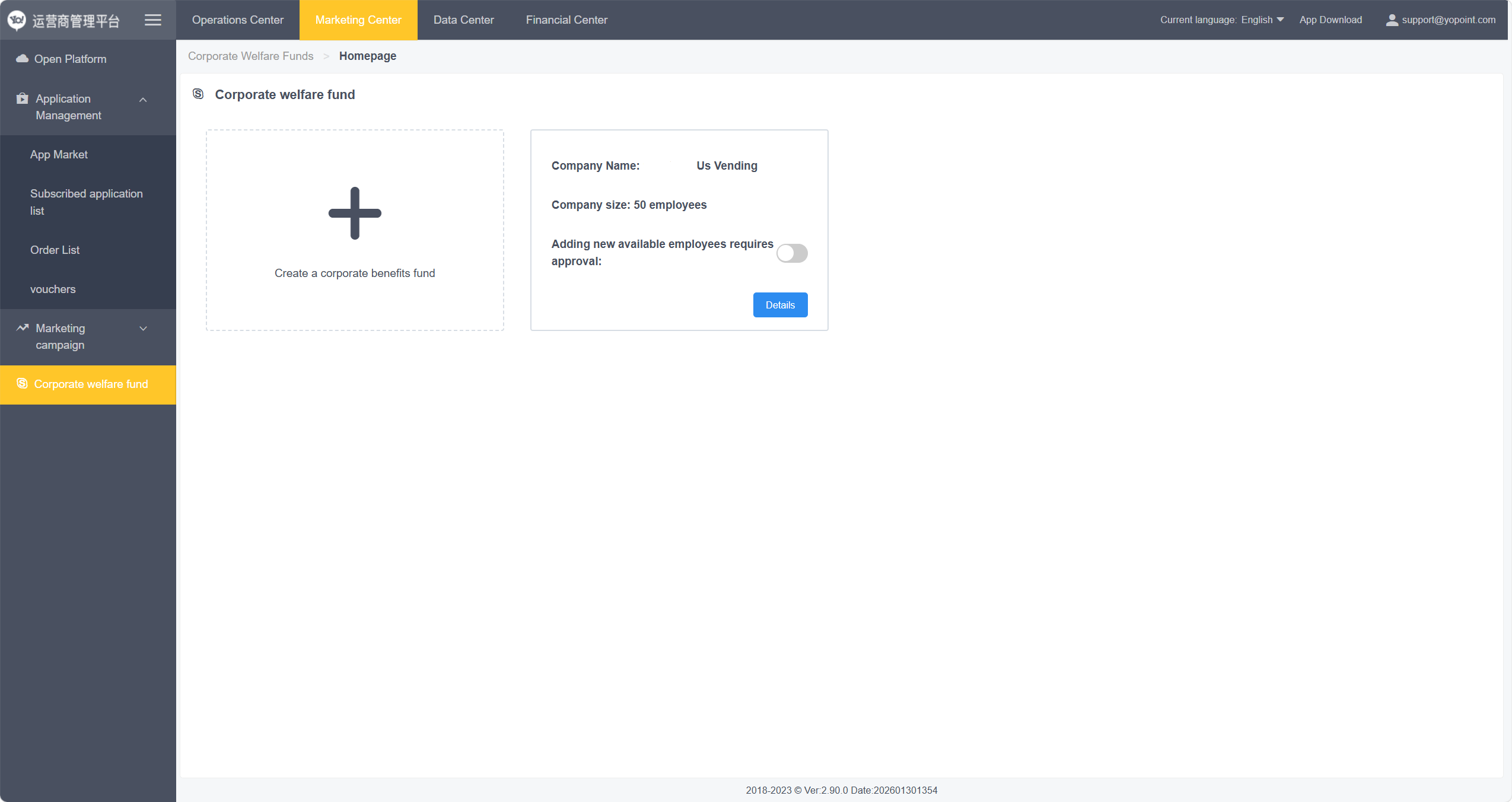
Task: Click the Adding new available employees approval label
Action: [x=662, y=253]
